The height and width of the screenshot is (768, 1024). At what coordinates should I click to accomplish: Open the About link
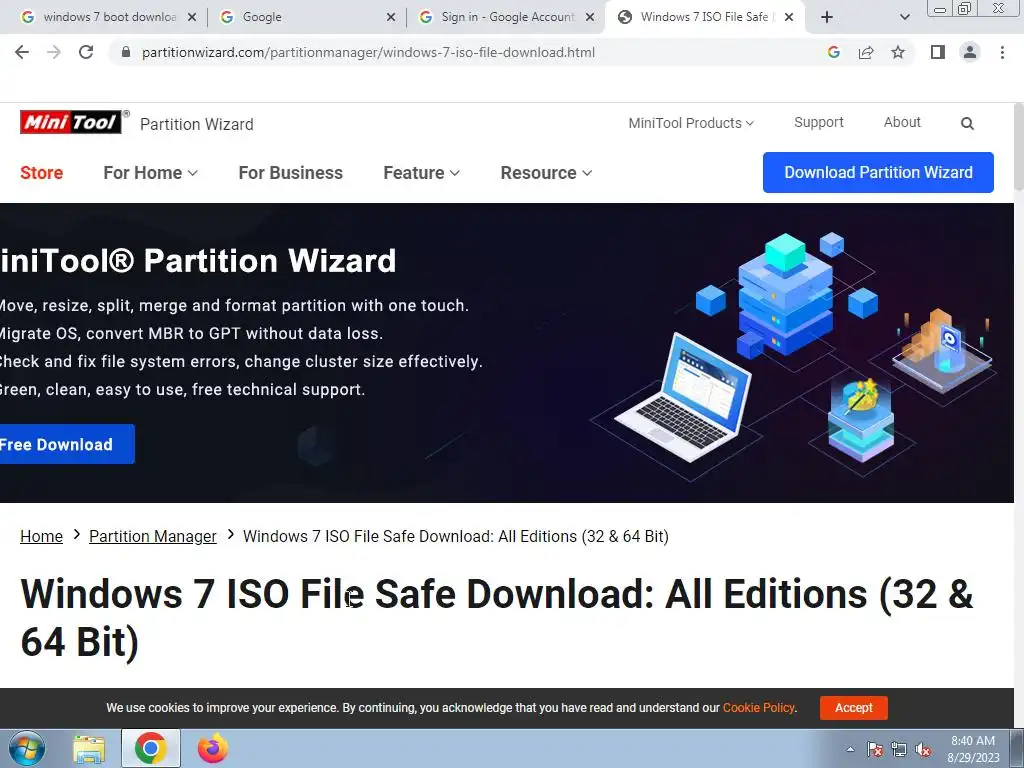(x=902, y=122)
